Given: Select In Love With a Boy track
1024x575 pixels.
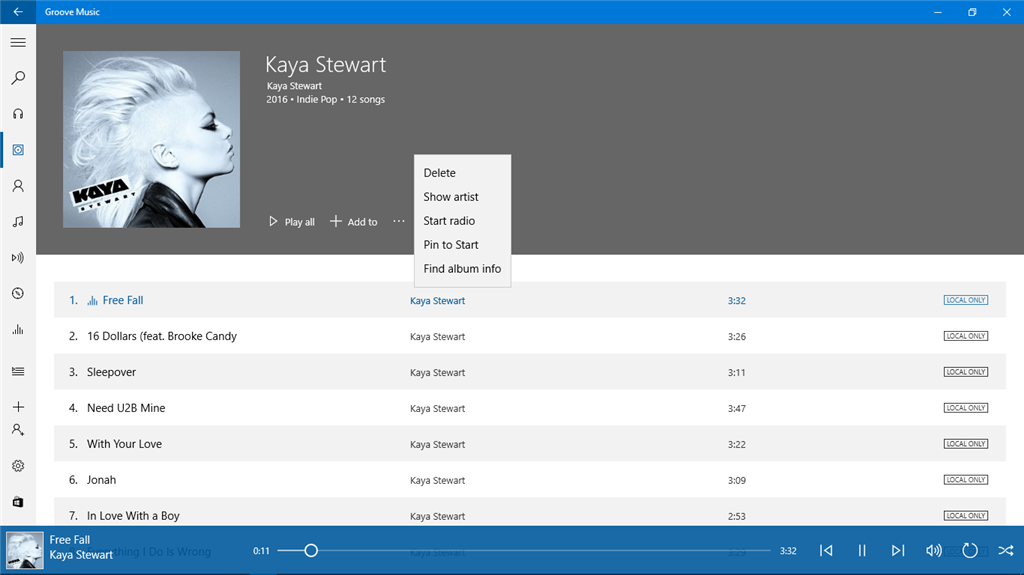Looking at the screenshot, I should (x=530, y=514).
